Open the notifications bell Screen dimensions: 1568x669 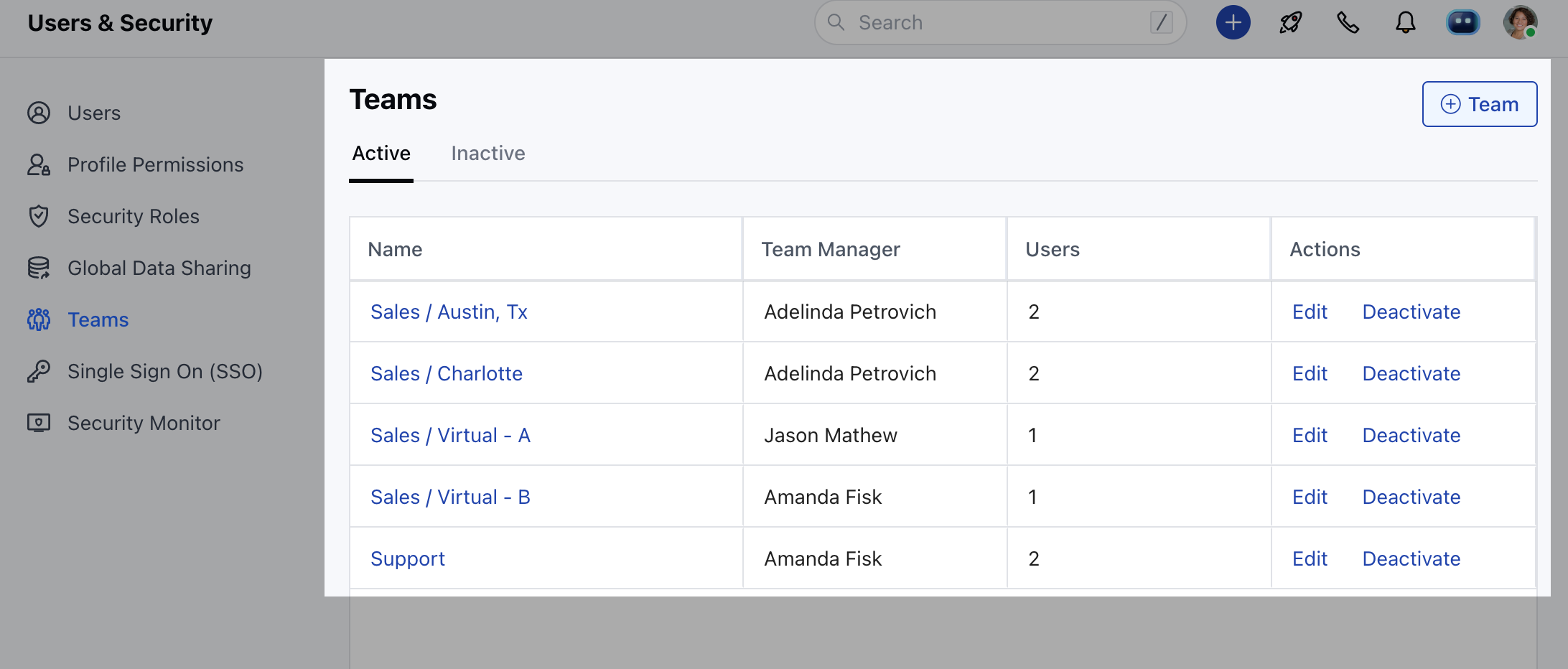[1405, 23]
